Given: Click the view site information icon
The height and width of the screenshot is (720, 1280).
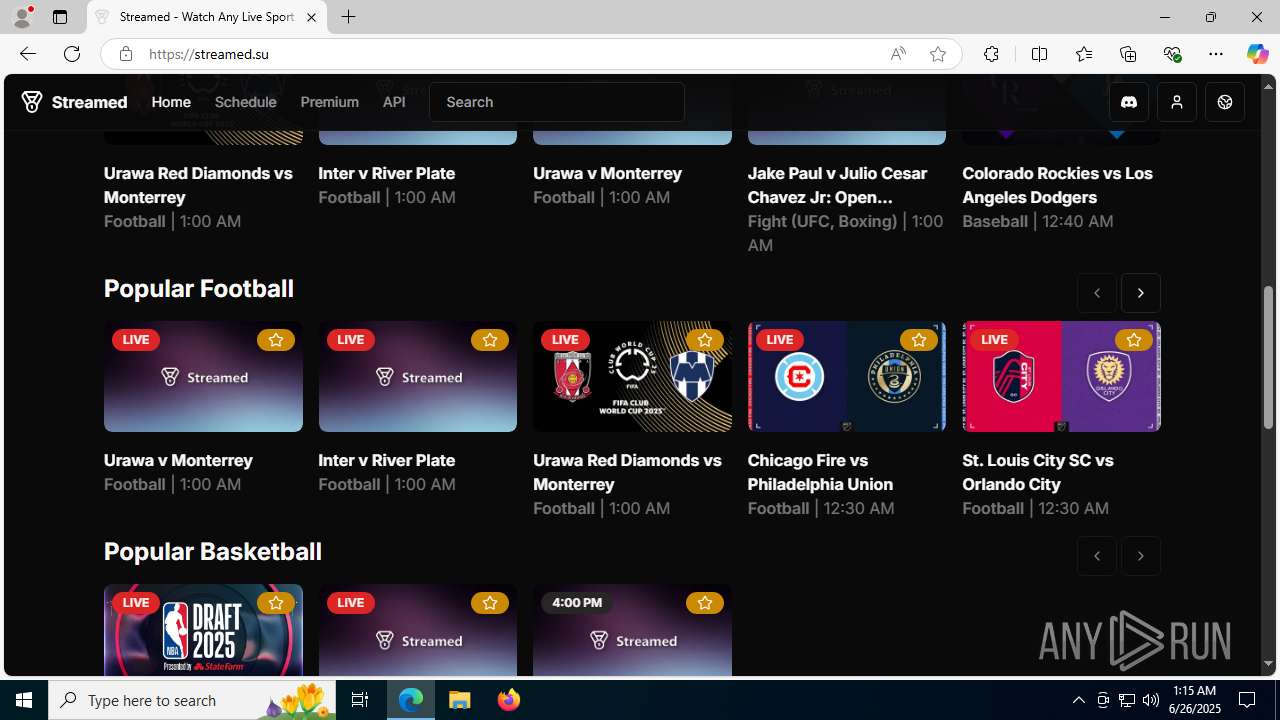Looking at the screenshot, I should [125, 54].
